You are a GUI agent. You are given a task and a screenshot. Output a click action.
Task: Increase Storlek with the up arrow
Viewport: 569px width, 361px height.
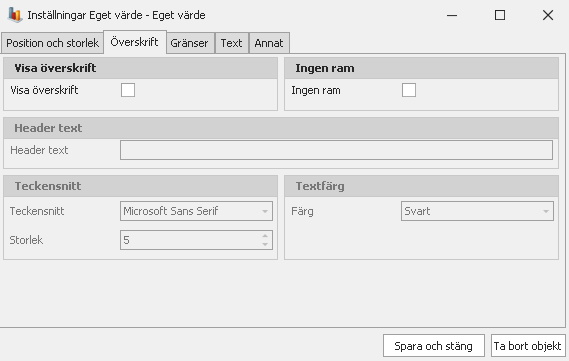[x=265, y=236]
